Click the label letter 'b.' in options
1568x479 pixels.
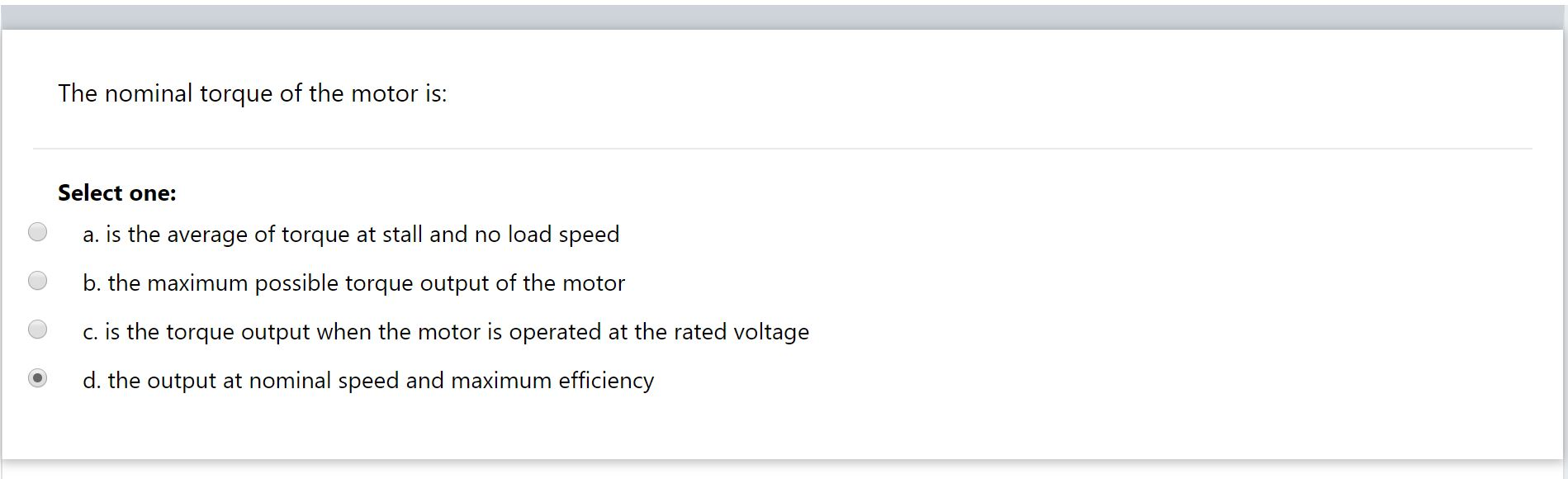[x=91, y=282]
